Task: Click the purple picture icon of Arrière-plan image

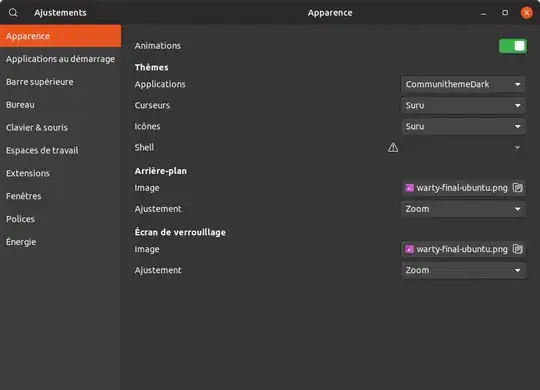Action: [409, 188]
